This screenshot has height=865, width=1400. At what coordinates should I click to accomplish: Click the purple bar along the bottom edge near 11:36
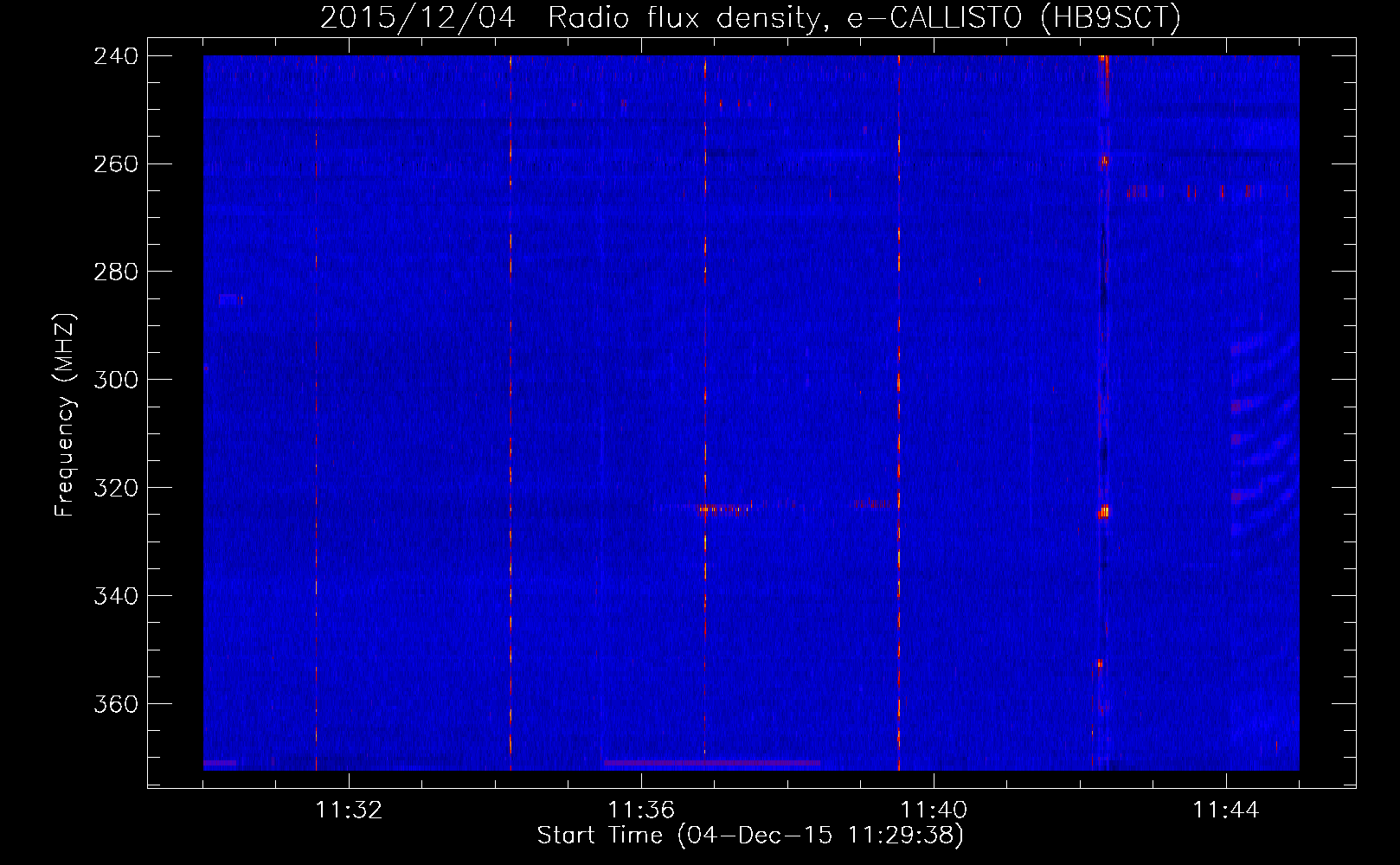point(711,763)
